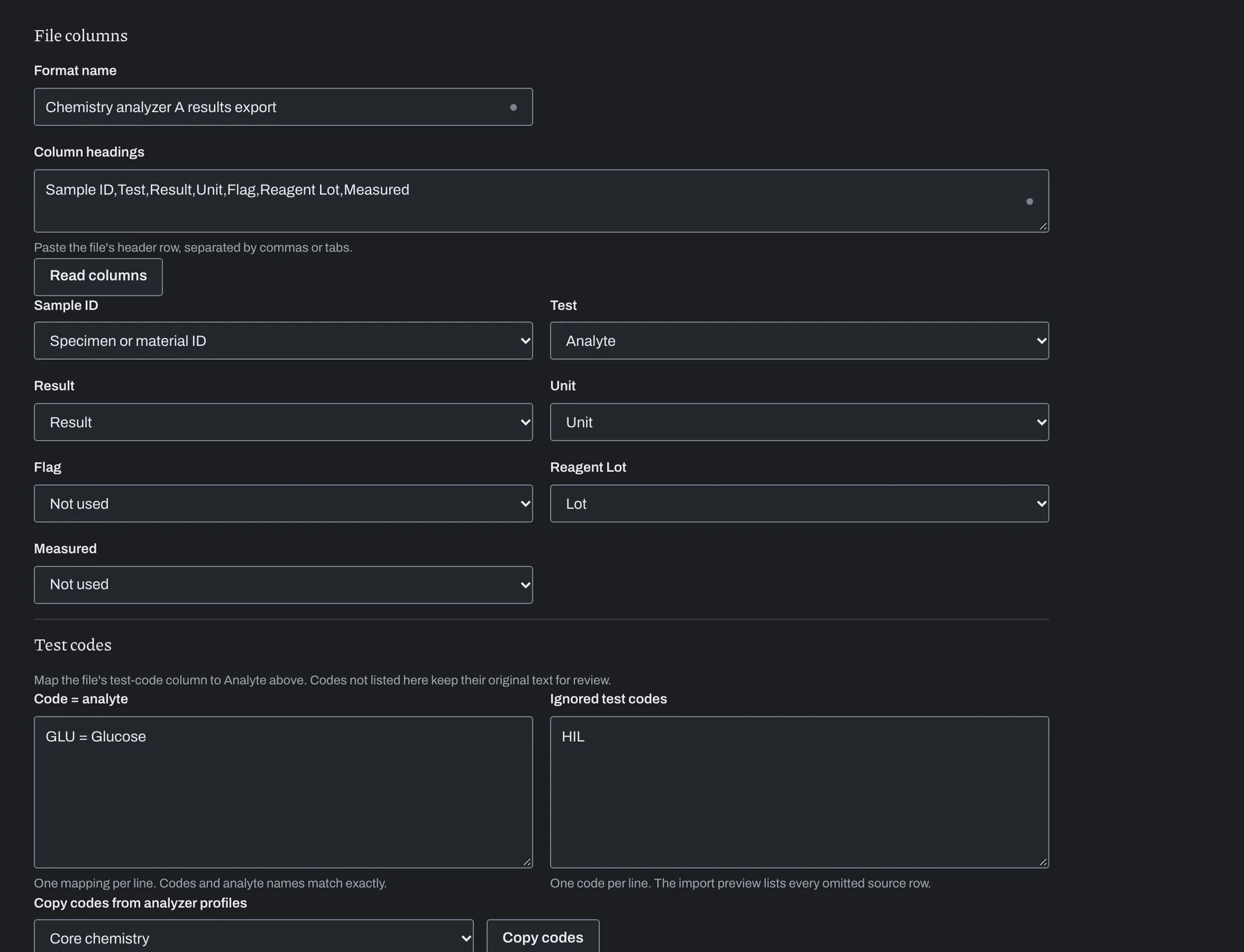Click the Read columns button

tap(98, 277)
